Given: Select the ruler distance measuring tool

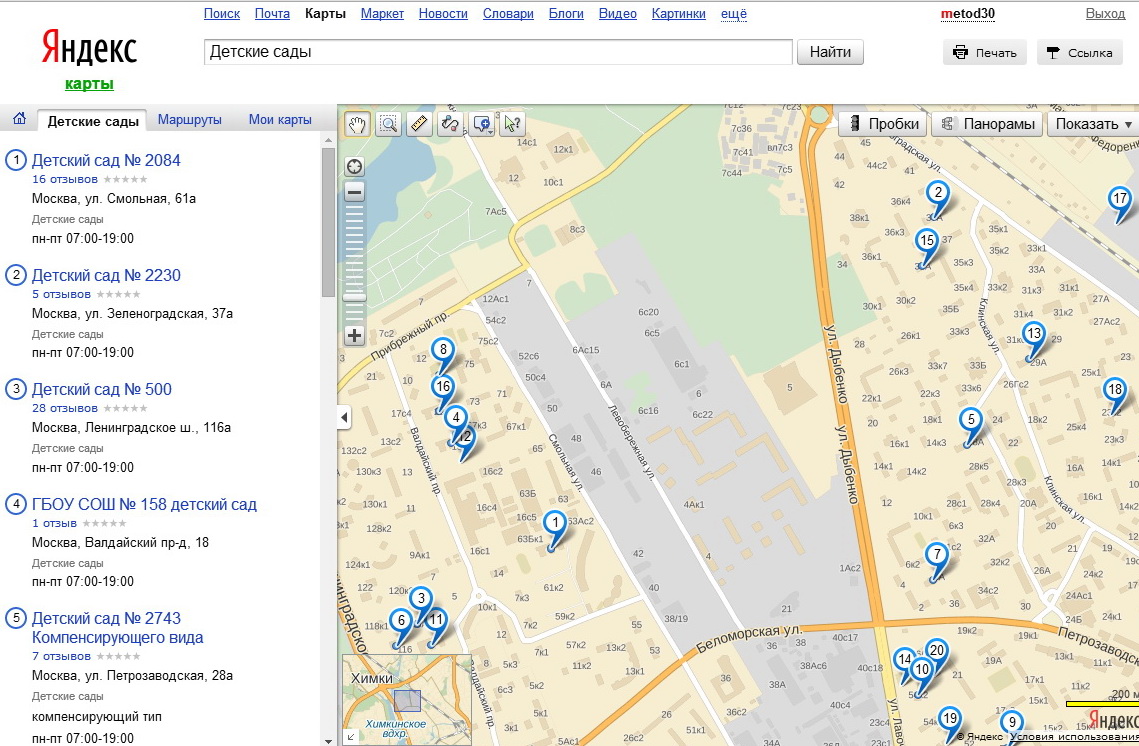Looking at the screenshot, I should coord(419,124).
